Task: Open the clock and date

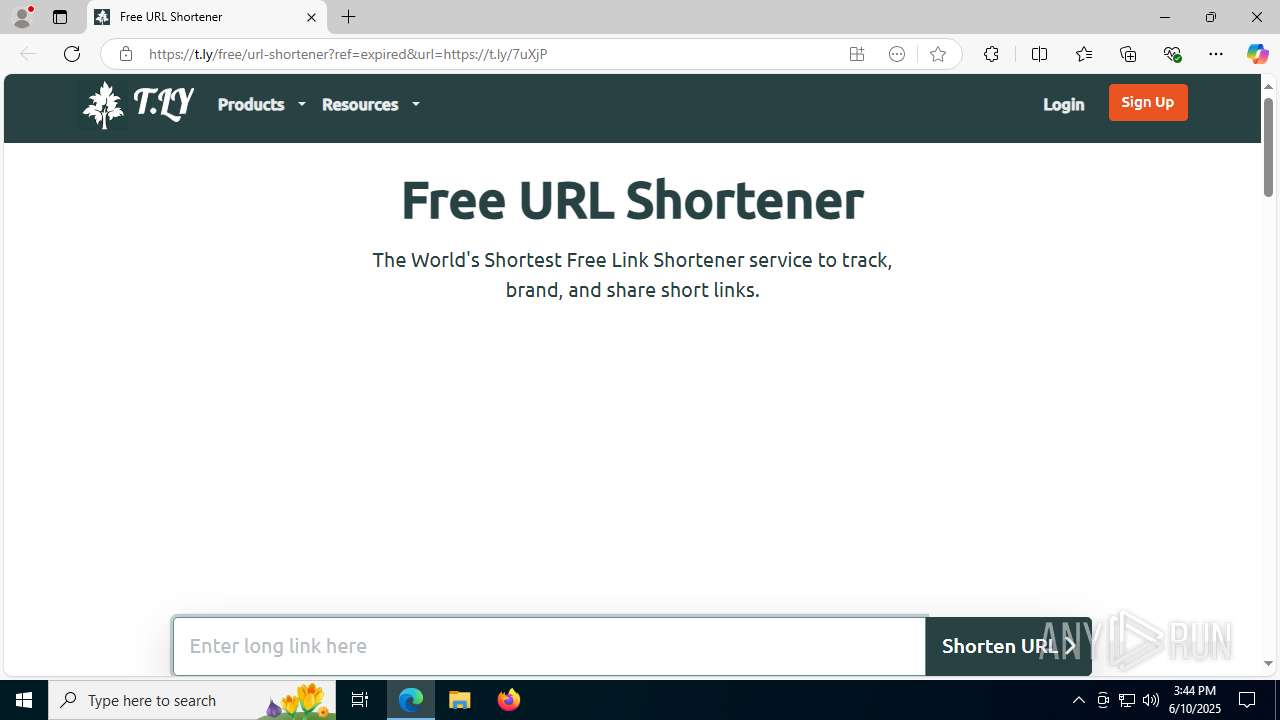Action: click(x=1196, y=700)
